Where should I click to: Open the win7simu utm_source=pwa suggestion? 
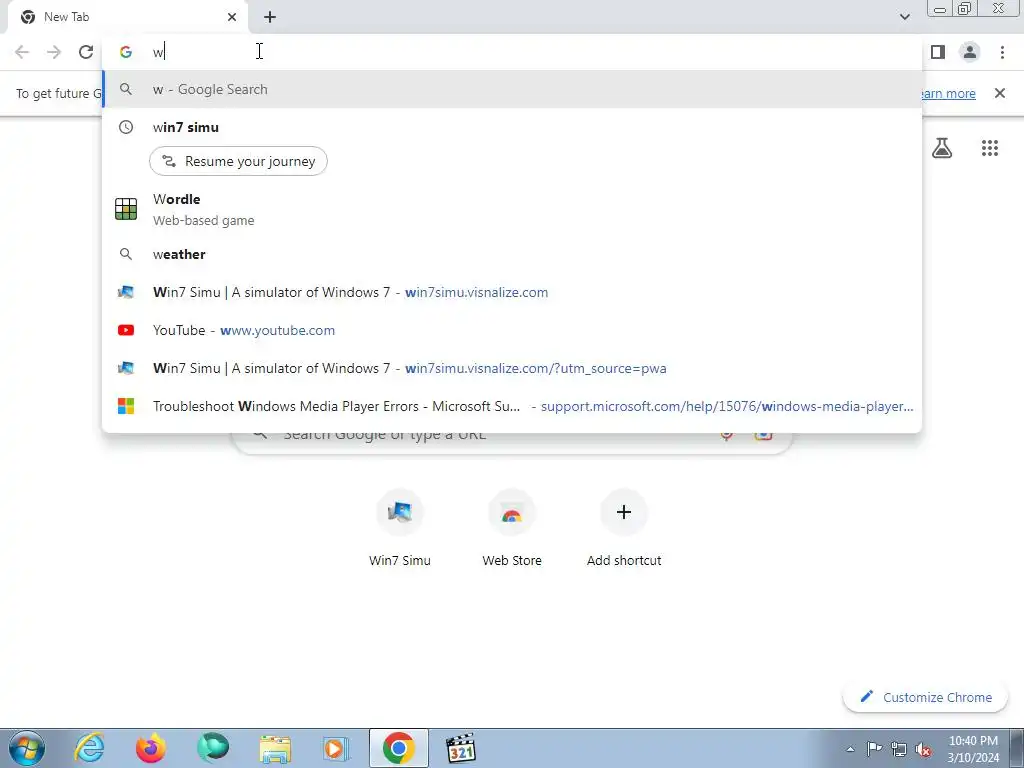(x=512, y=368)
